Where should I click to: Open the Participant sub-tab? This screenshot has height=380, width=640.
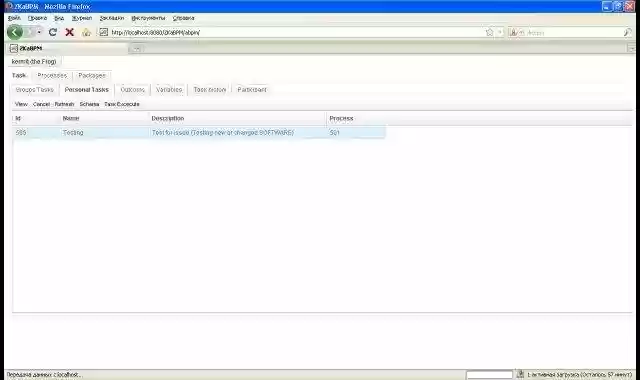click(252, 90)
